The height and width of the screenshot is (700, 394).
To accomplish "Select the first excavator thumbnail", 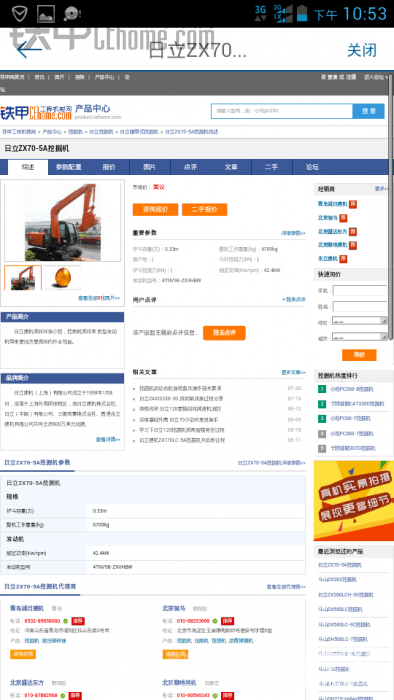I will (x=23, y=278).
